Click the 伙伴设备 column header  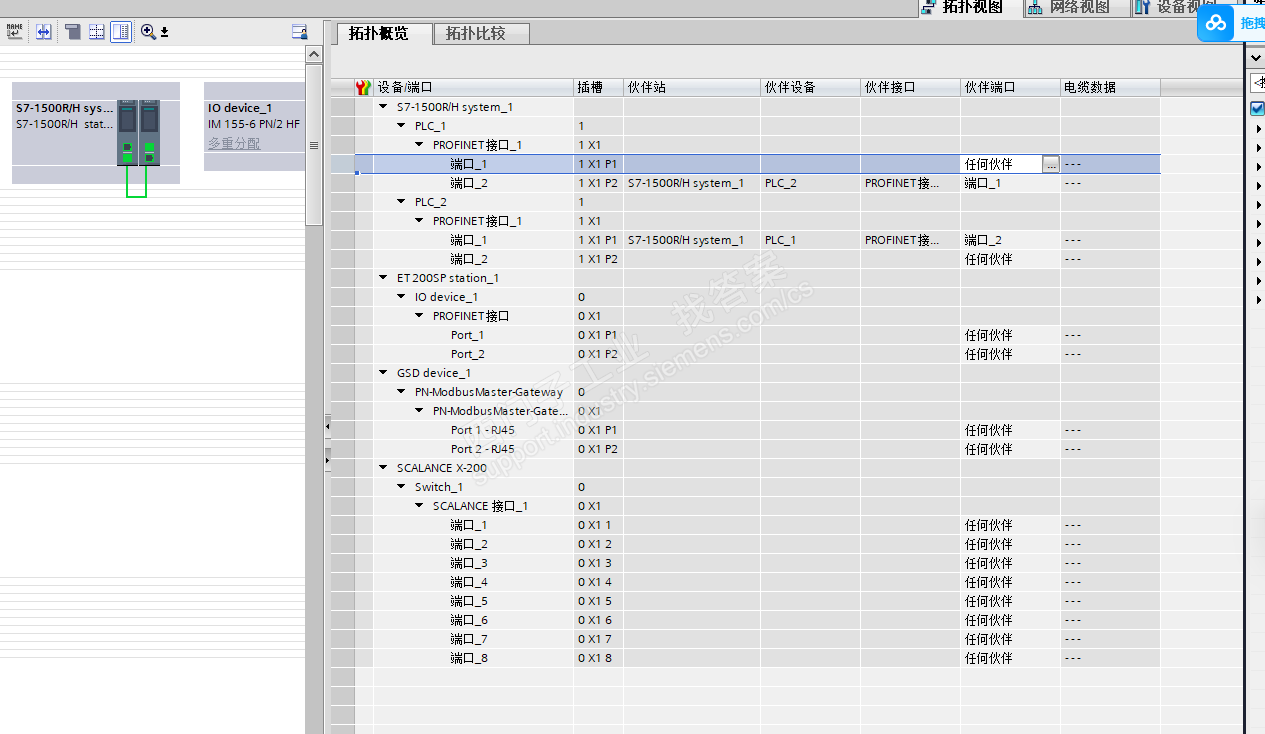click(810, 88)
